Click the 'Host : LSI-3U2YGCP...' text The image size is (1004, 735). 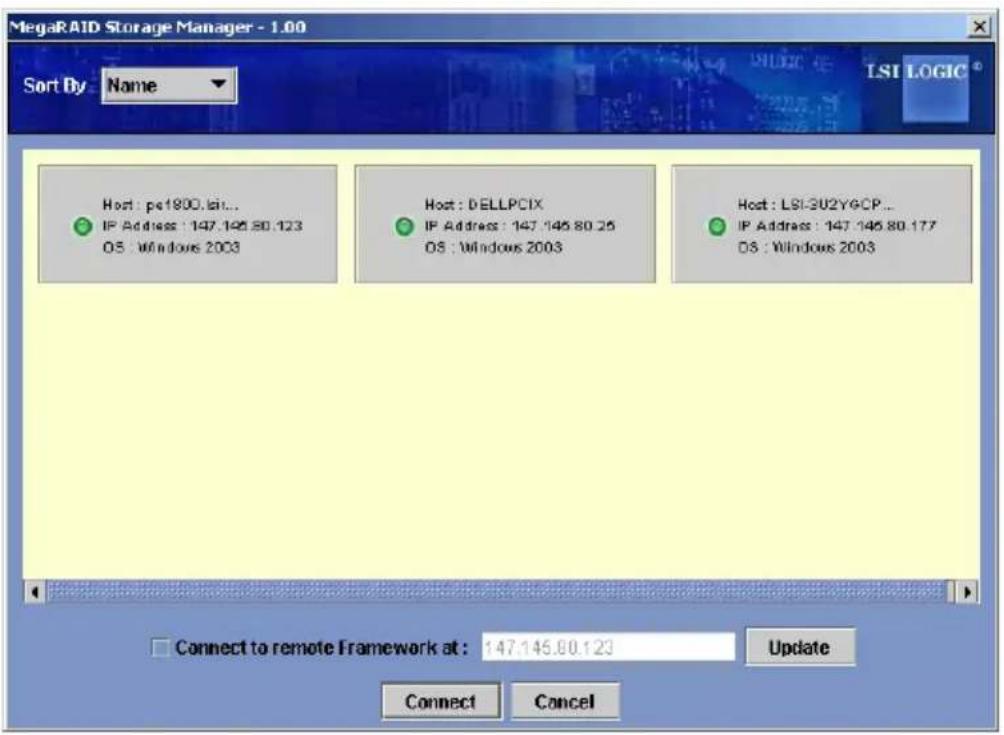(x=815, y=205)
